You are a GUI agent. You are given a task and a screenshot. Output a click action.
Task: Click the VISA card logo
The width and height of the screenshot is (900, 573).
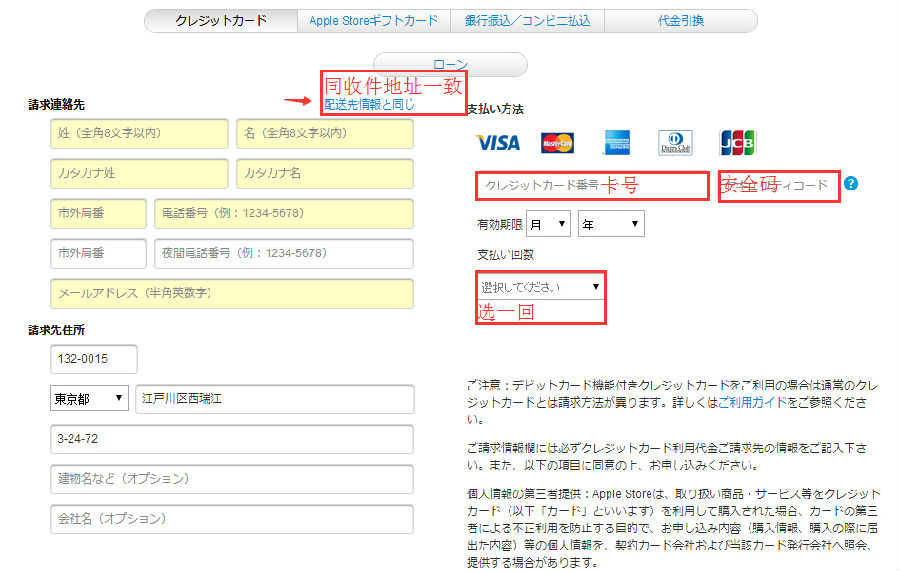pyautogui.click(x=498, y=143)
